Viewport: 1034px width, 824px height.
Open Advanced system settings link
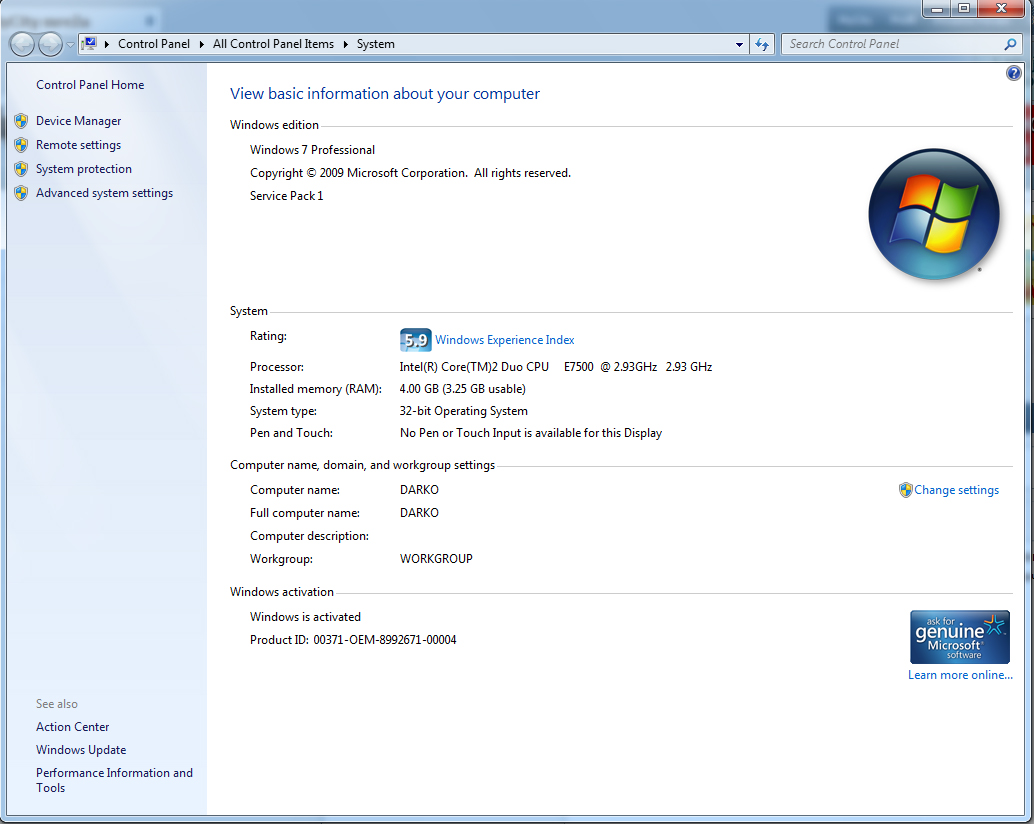point(104,193)
